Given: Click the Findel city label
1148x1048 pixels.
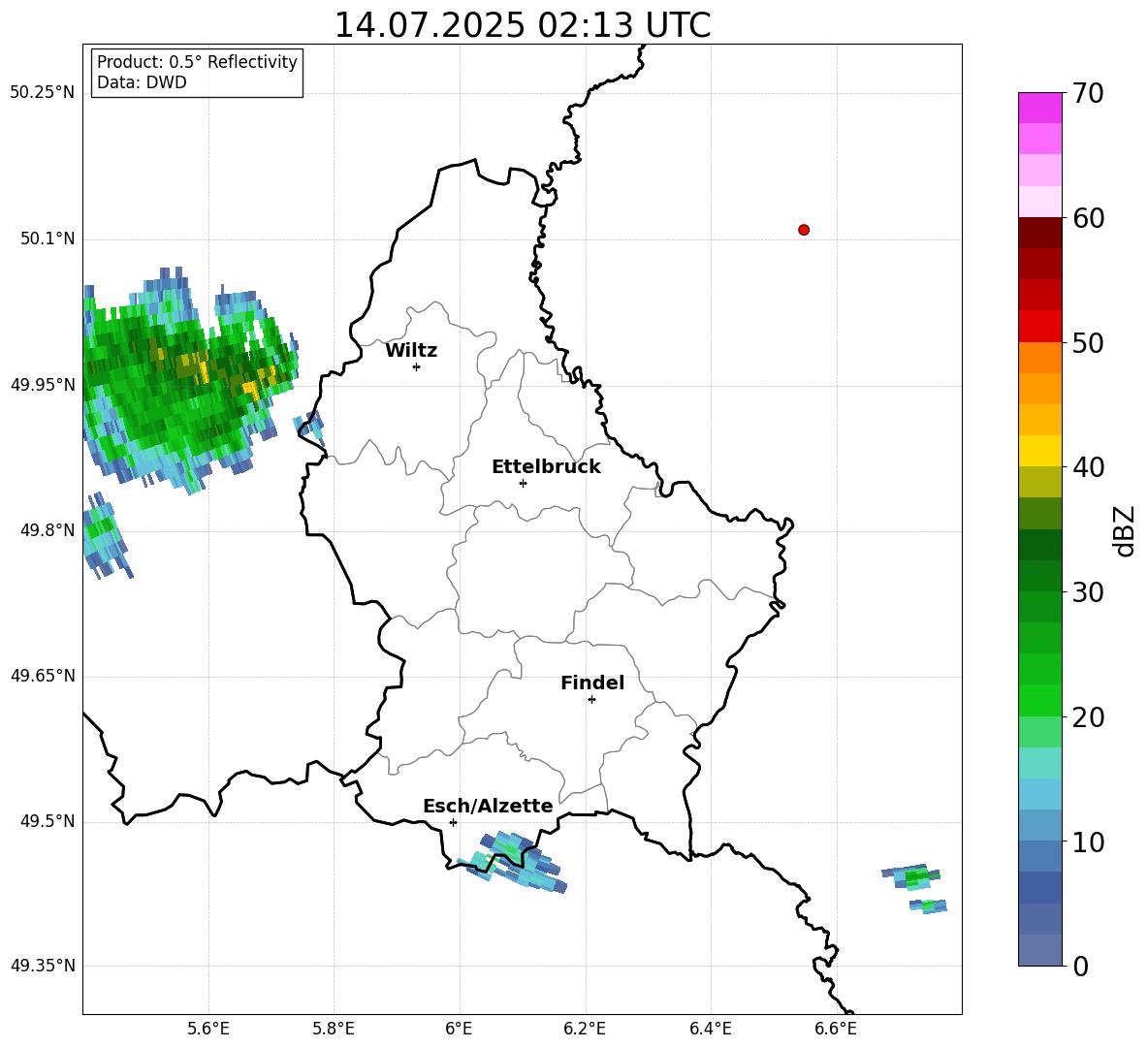Looking at the screenshot, I should click(592, 683).
